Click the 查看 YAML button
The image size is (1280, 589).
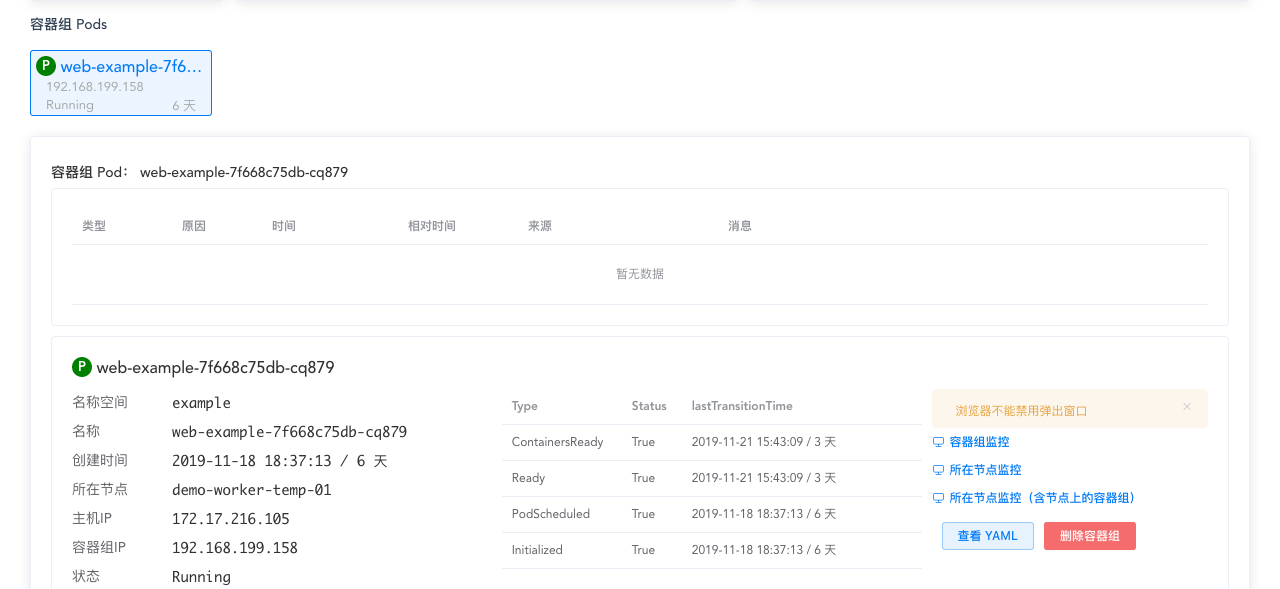point(987,536)
